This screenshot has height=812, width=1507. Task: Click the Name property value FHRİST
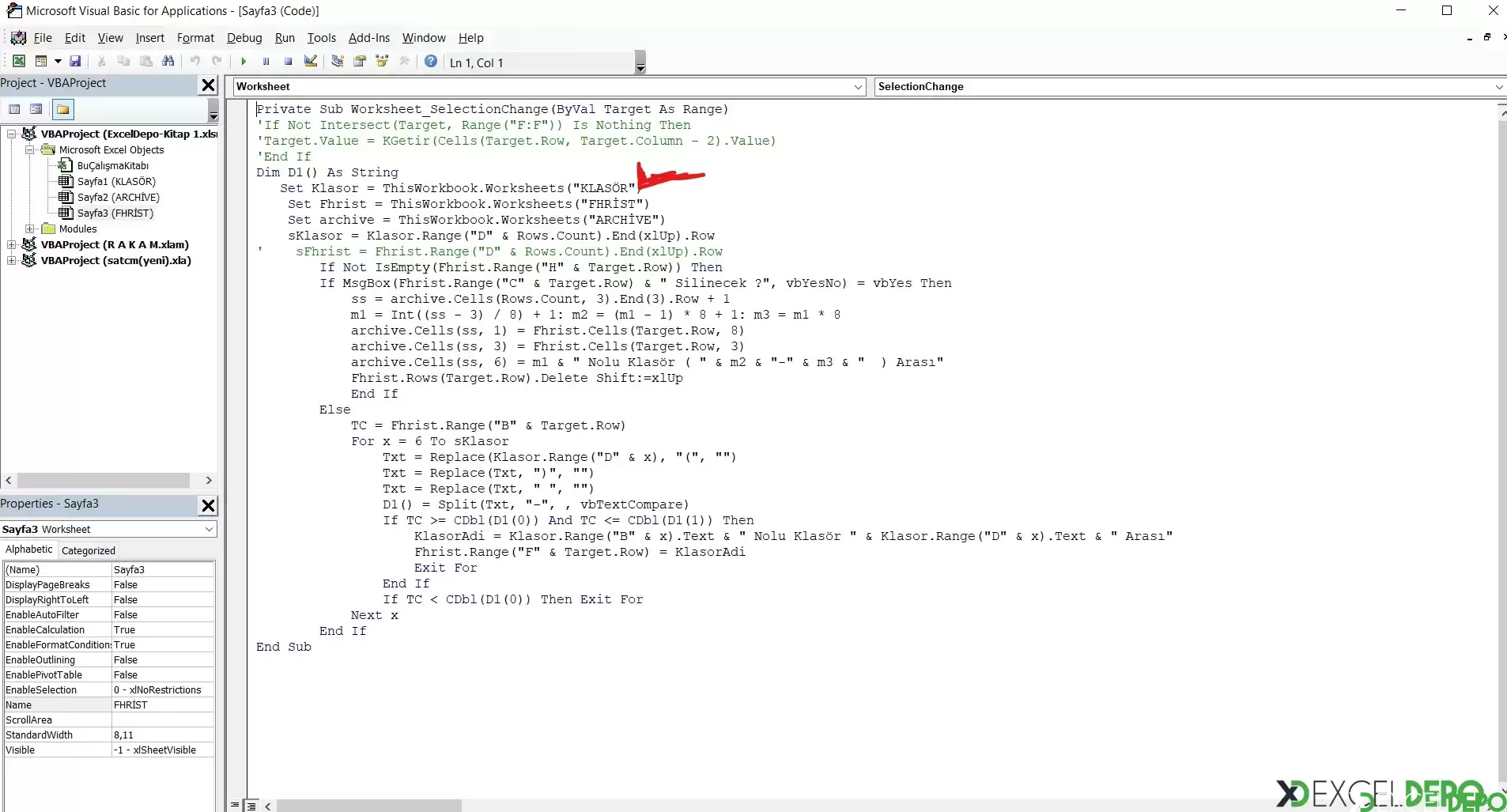tap(163, 705)
